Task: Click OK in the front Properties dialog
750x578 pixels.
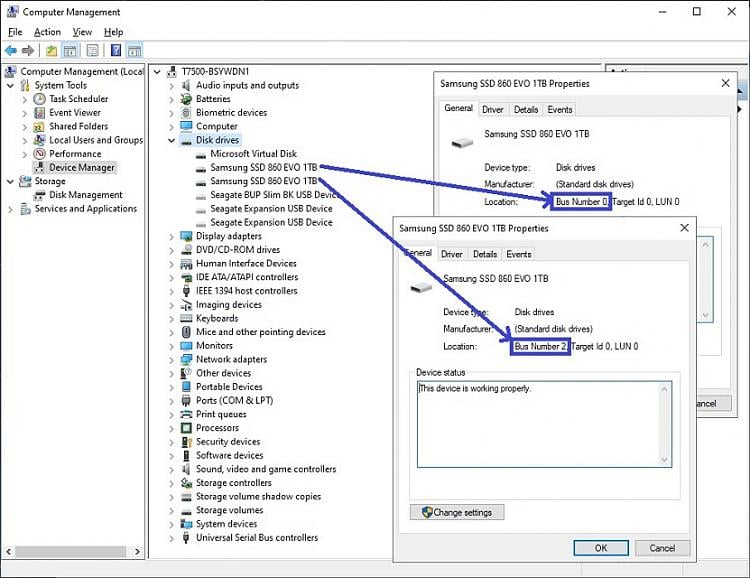Action: point(601,548)
